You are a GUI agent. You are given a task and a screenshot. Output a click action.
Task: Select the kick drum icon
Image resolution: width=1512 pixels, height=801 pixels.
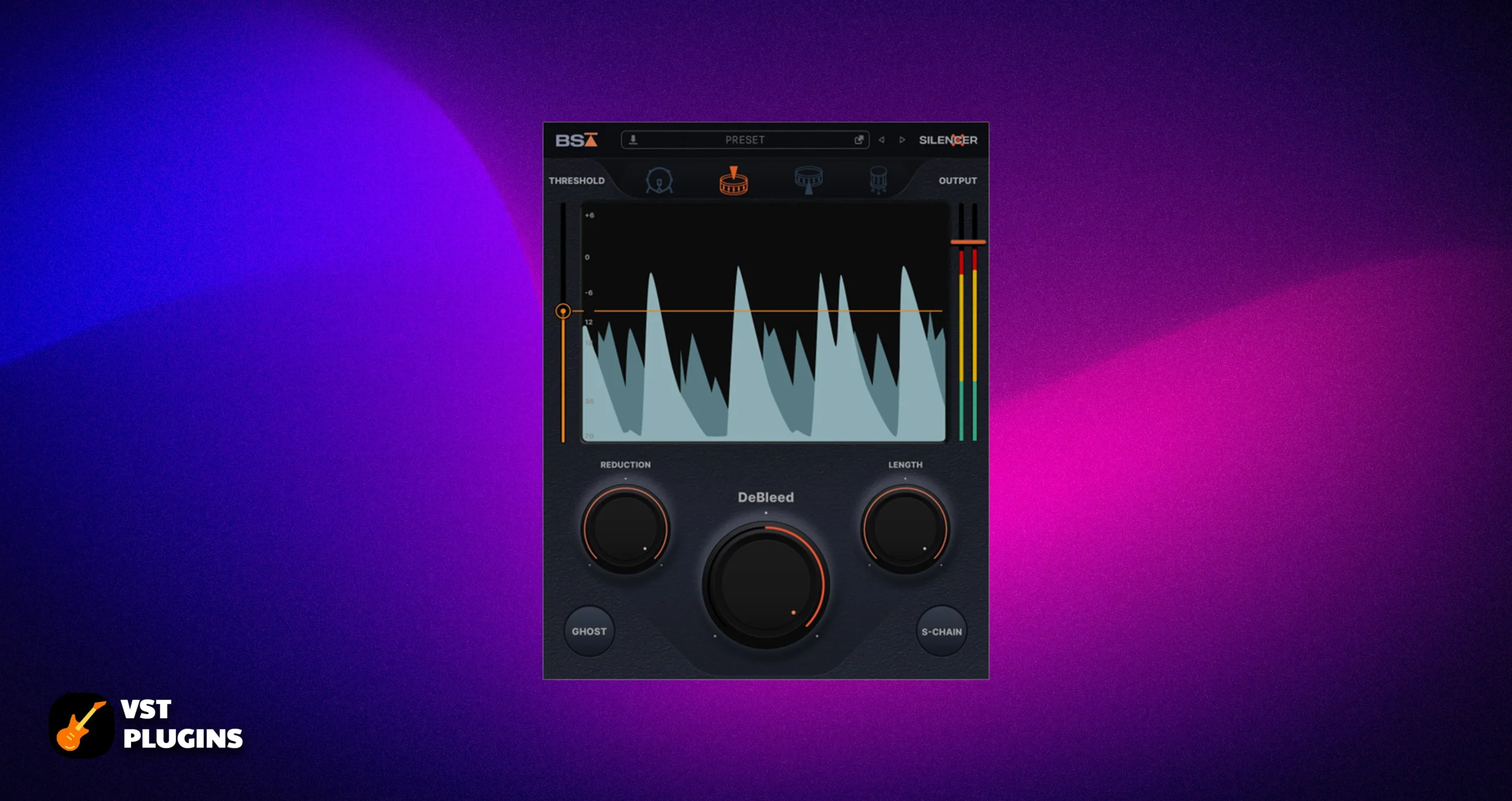pos(659,181)
